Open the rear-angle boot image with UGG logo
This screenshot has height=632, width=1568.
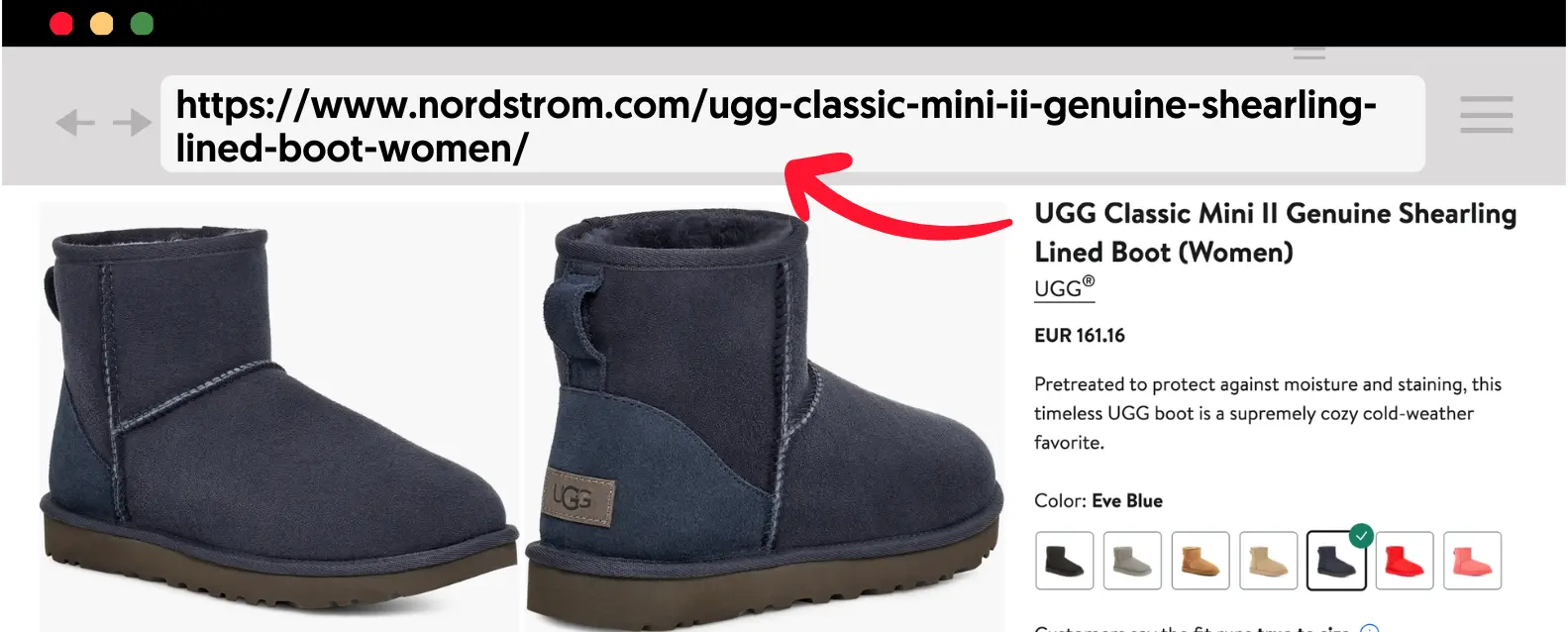766,417
